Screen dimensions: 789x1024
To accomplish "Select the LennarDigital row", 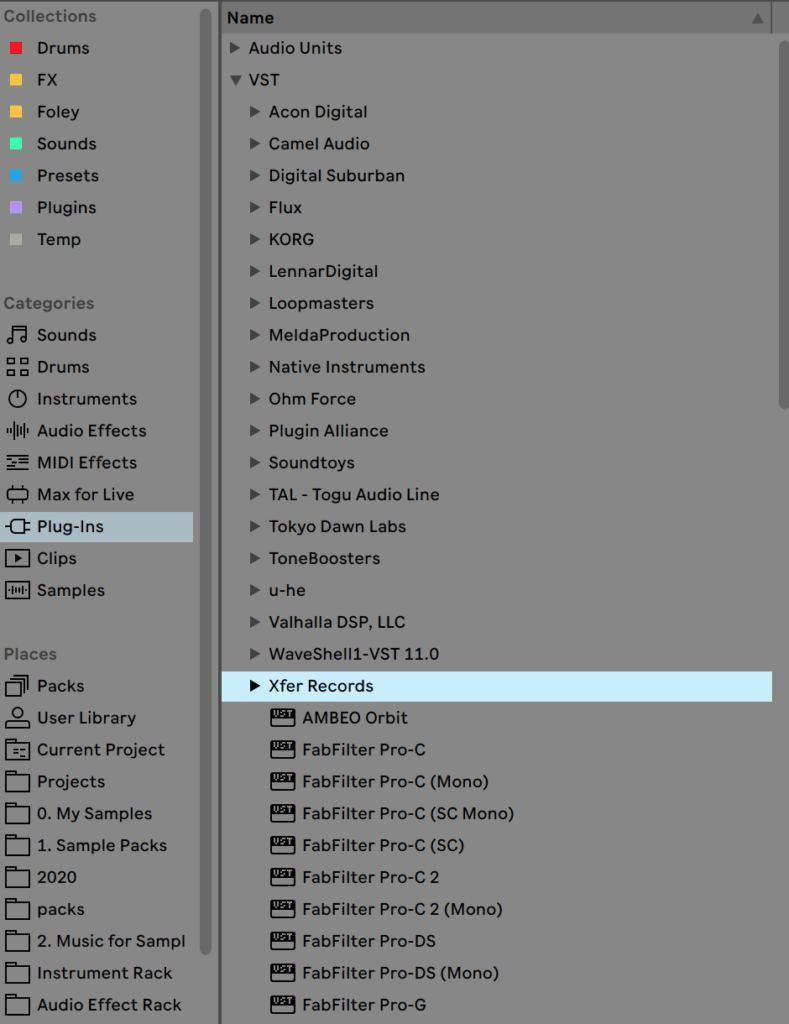I will point(496,272).
